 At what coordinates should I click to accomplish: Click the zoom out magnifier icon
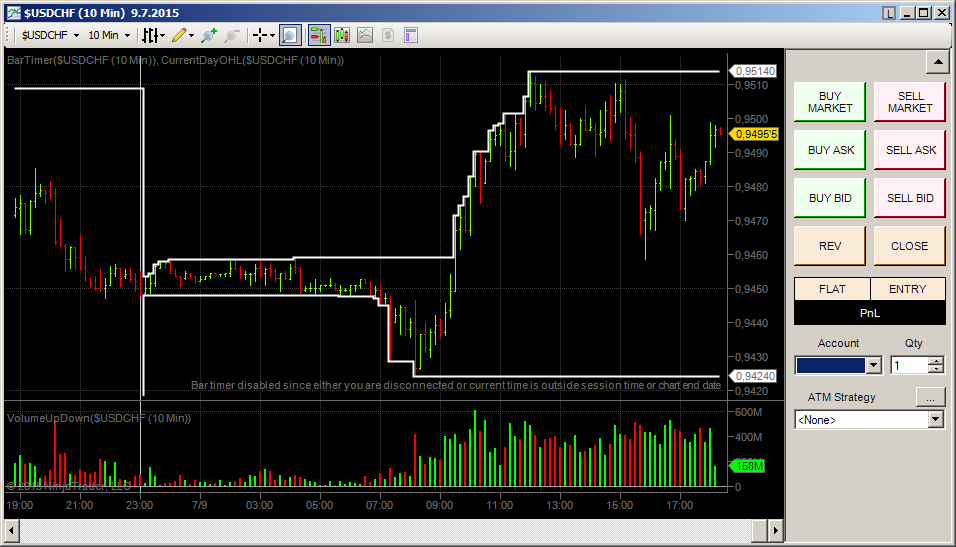231,35
